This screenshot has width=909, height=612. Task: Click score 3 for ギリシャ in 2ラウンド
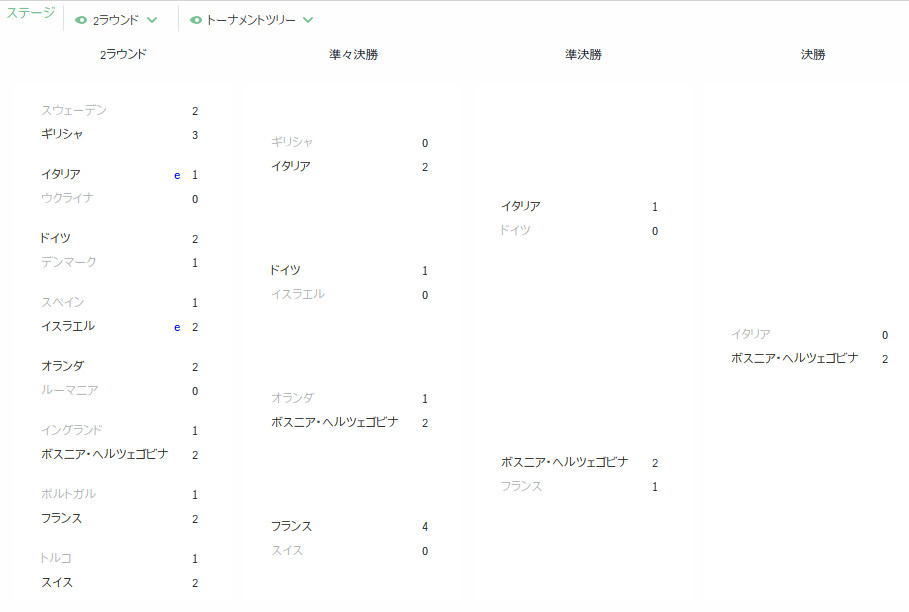pyautogui.click(x=195, y=135)
